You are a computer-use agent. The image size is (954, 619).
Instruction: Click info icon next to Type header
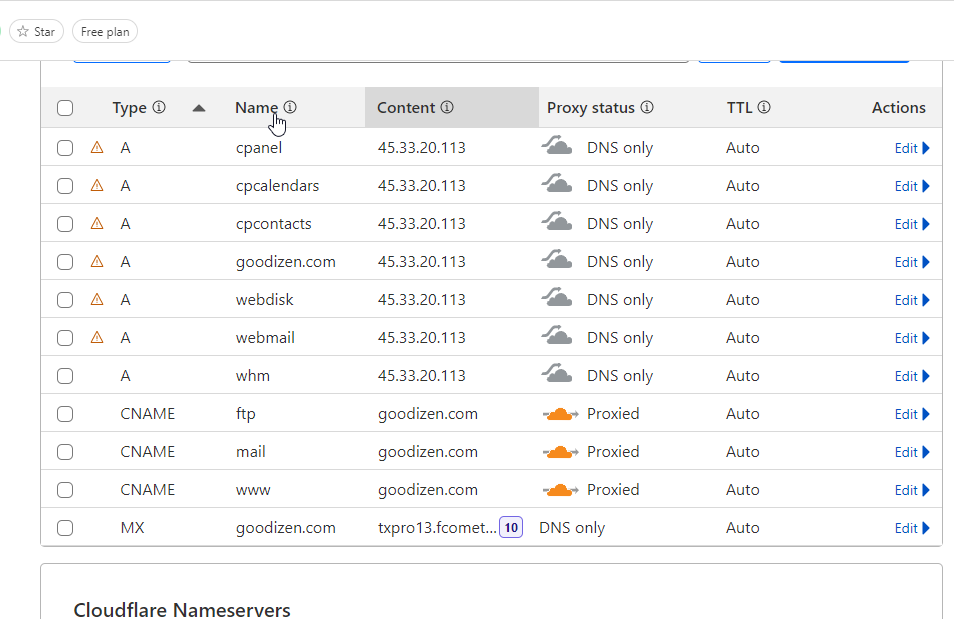click(159, 108)
